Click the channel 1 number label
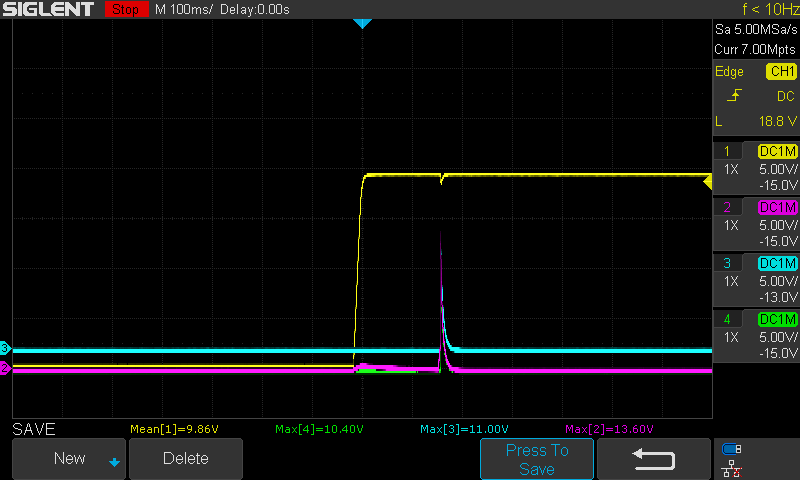 (727, 151)
